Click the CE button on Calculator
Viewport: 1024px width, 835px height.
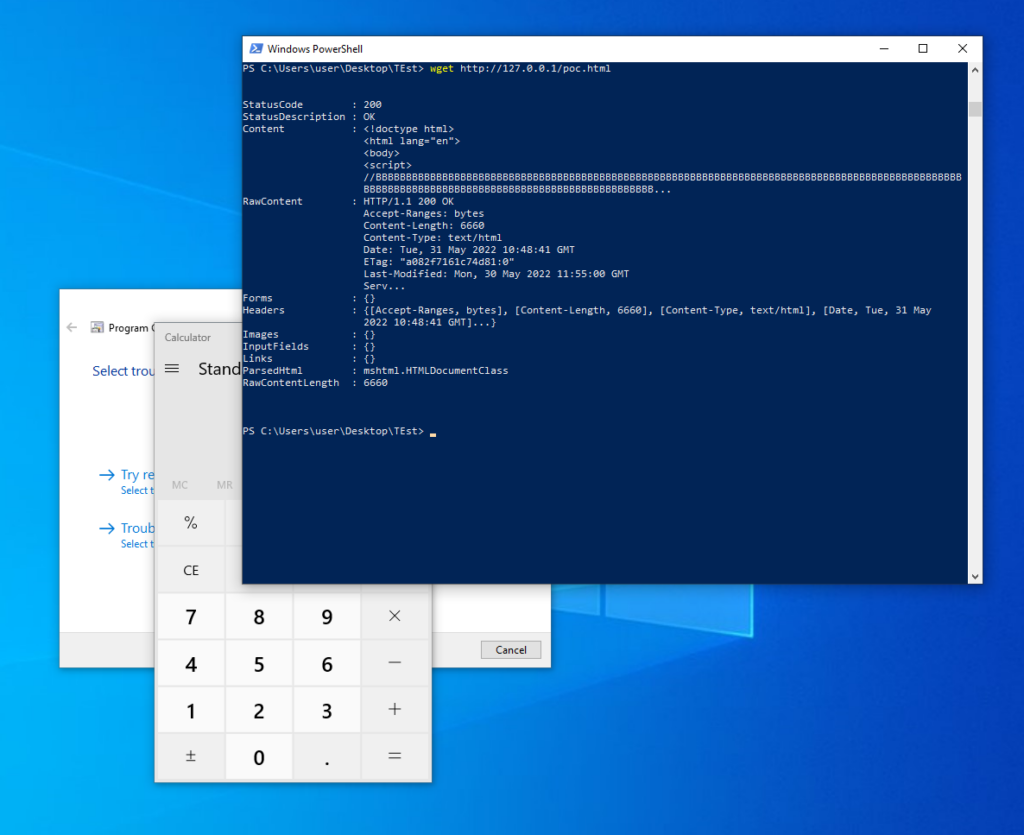click(x=191, y=570)
